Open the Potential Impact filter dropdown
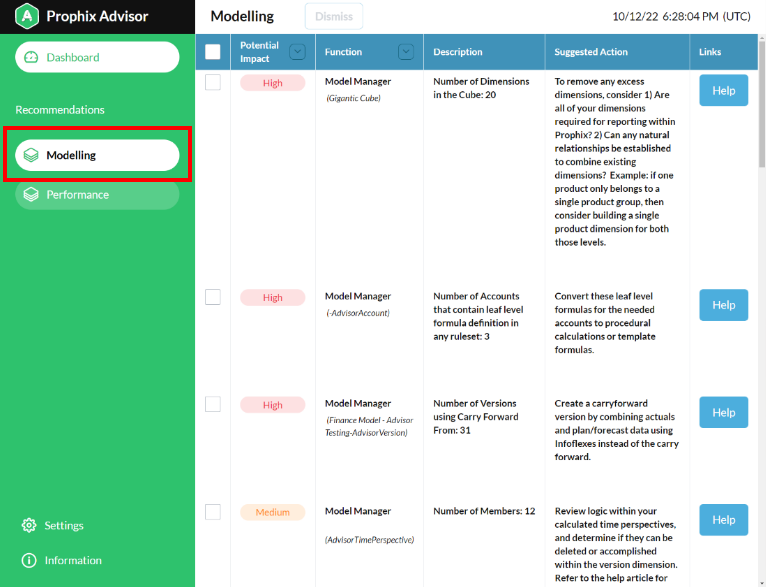This screenshot has height=587, width=766. 297,52
